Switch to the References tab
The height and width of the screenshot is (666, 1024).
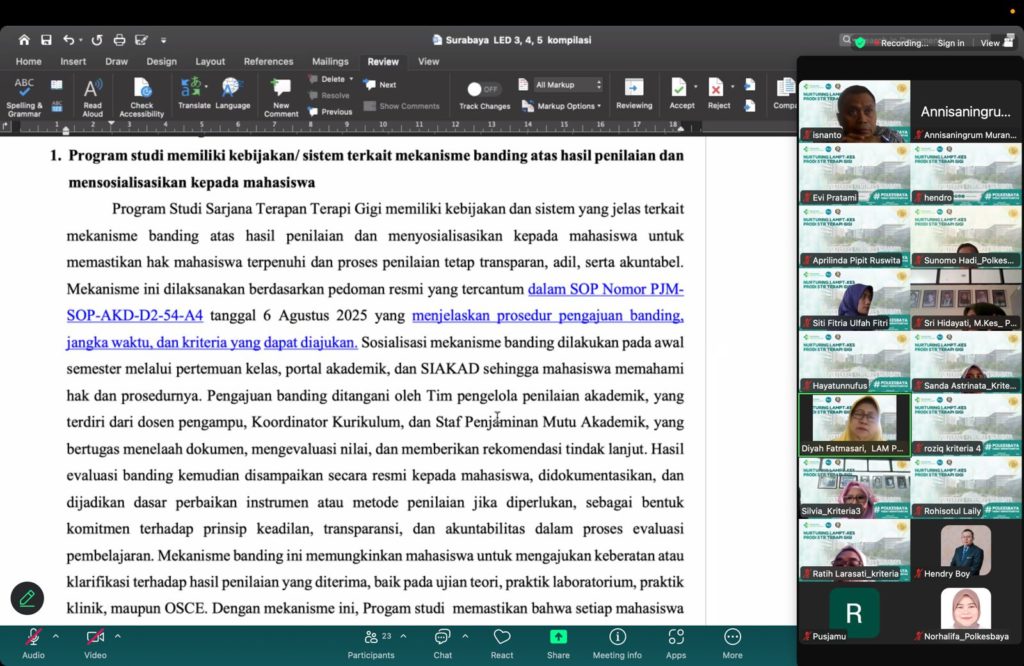tap(268, 61)
